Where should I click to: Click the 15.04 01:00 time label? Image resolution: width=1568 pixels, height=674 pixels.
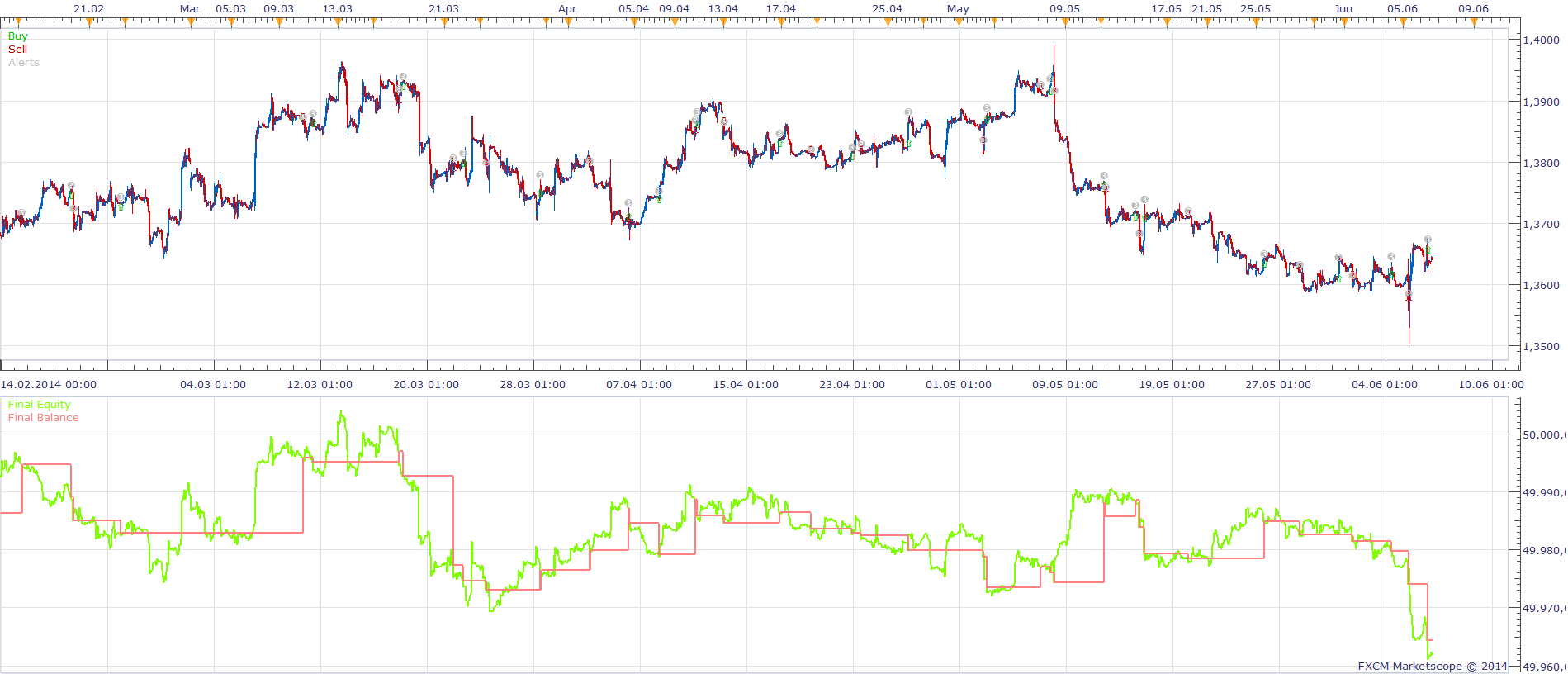[746, 385]
